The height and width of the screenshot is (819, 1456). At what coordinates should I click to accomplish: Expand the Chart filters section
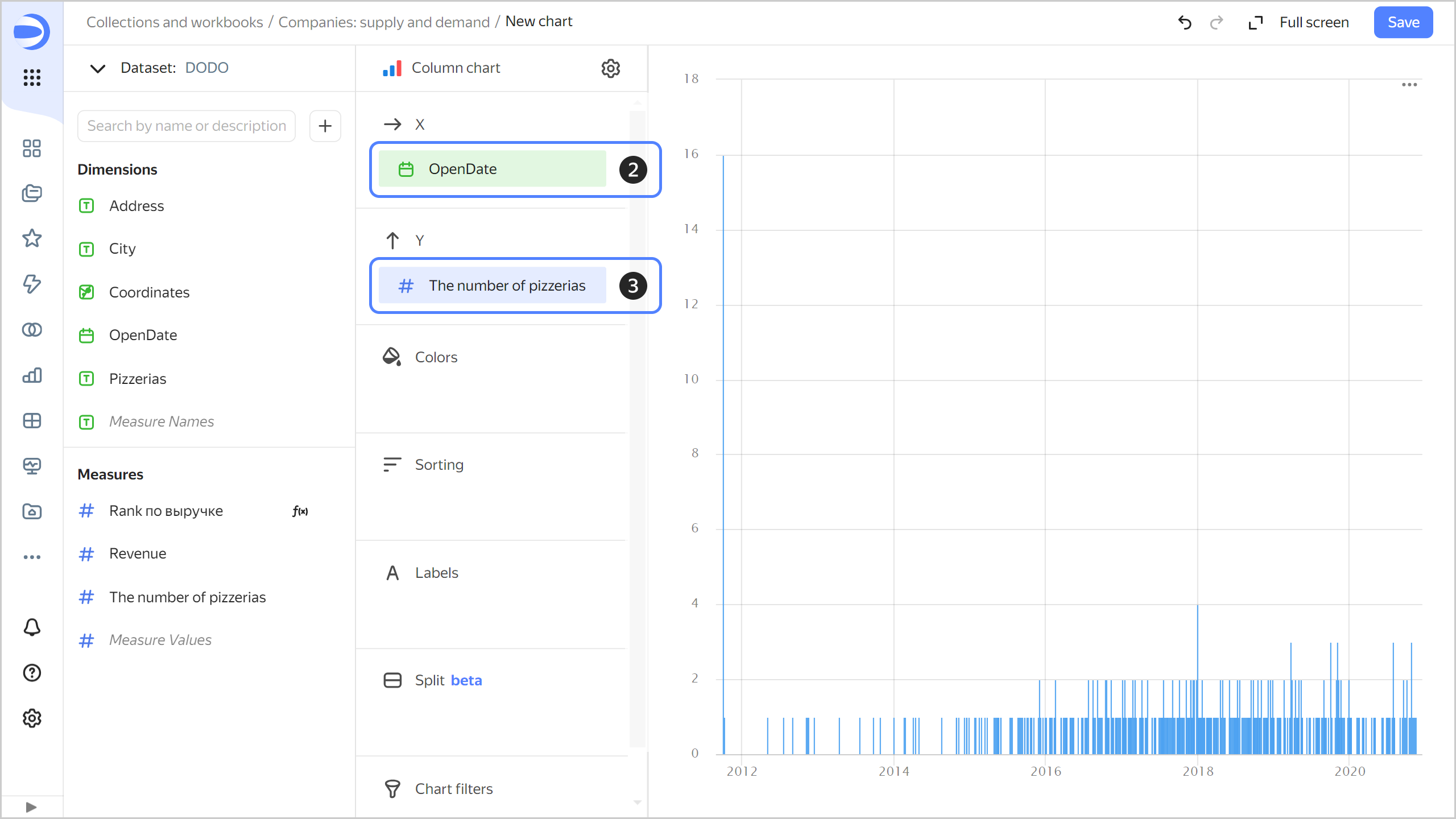[x=454, y=789]
